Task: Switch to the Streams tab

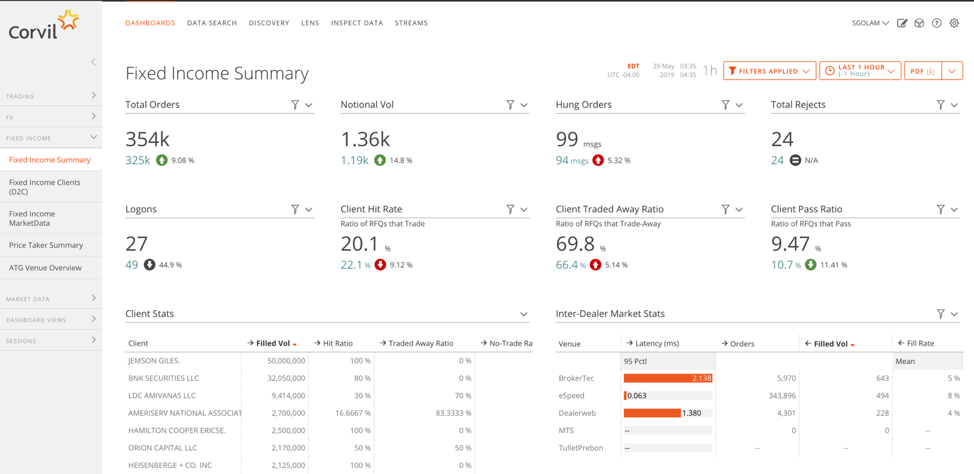Action: click(411, 23)
